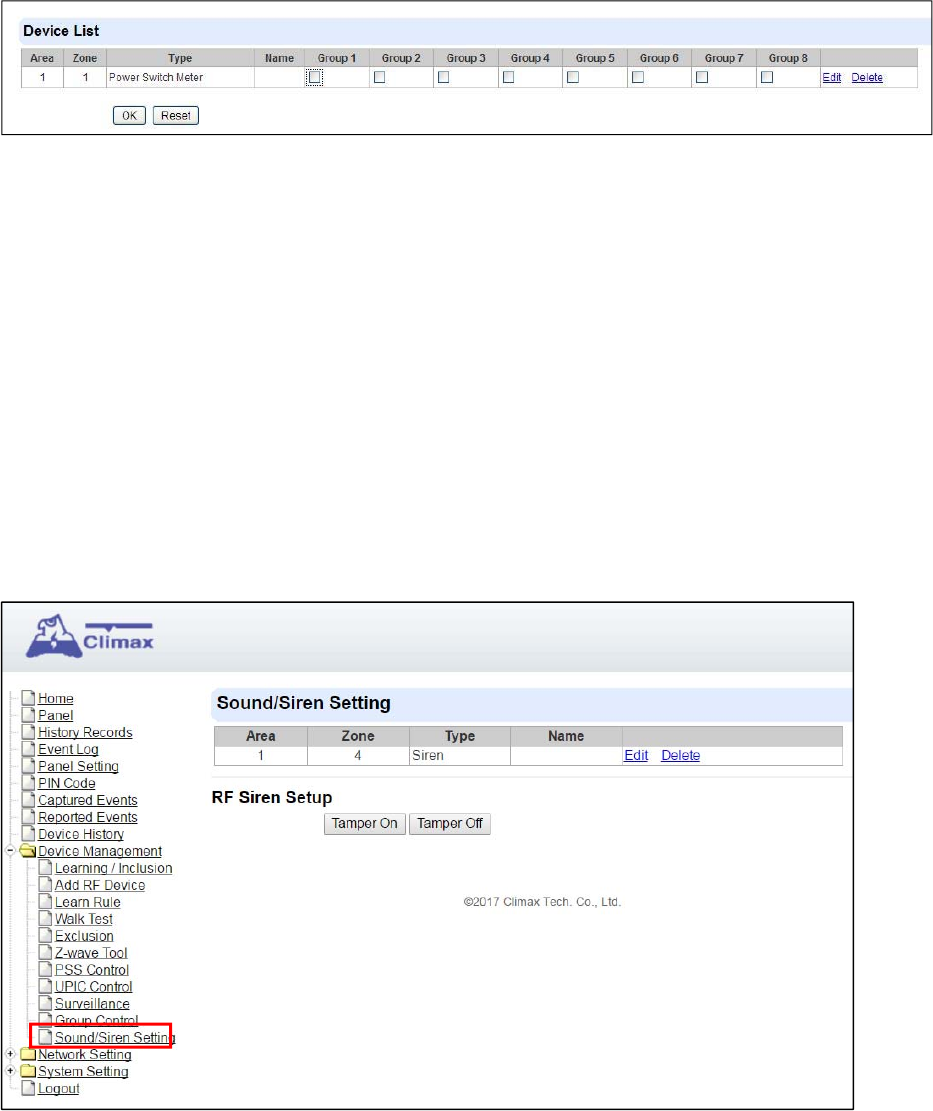Enable the Group 7 checkbox
The height and width of the screenshot is (1111, 933).
[x=702, y=77]
